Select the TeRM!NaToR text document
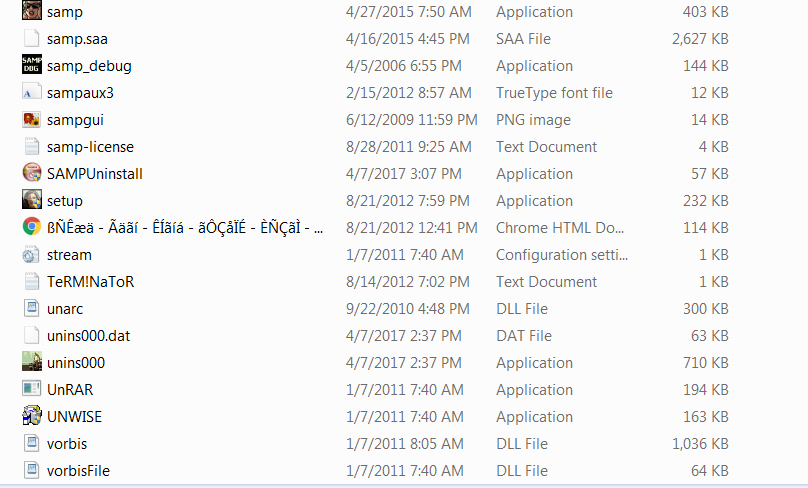 point(90,282)
